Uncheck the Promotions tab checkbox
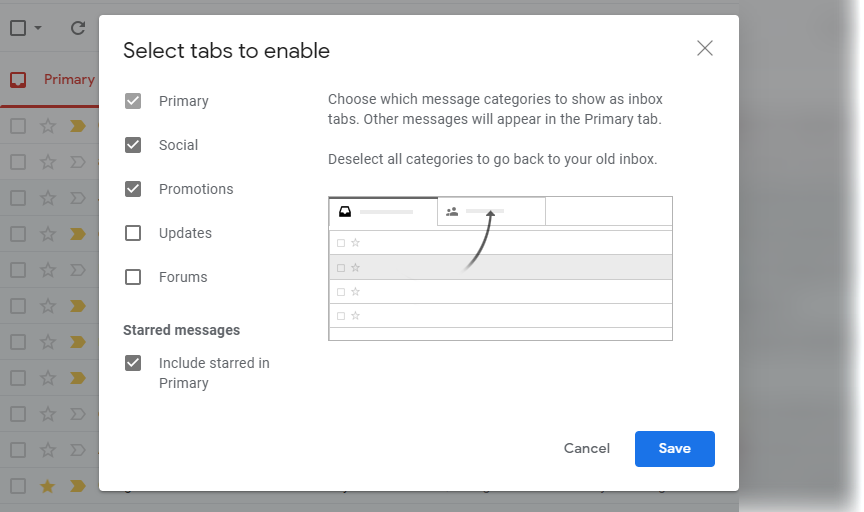The image size is (864, 512). point(133,189)
